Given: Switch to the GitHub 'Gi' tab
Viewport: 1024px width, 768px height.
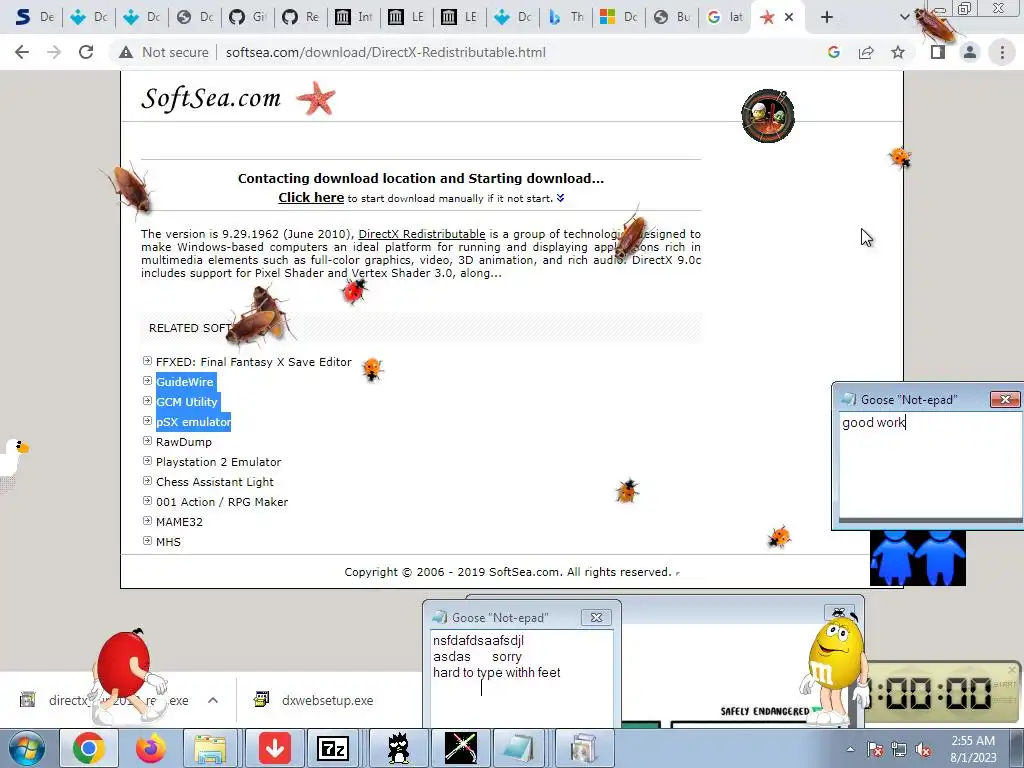Looking at the screenshot, I should coord(247,17).
